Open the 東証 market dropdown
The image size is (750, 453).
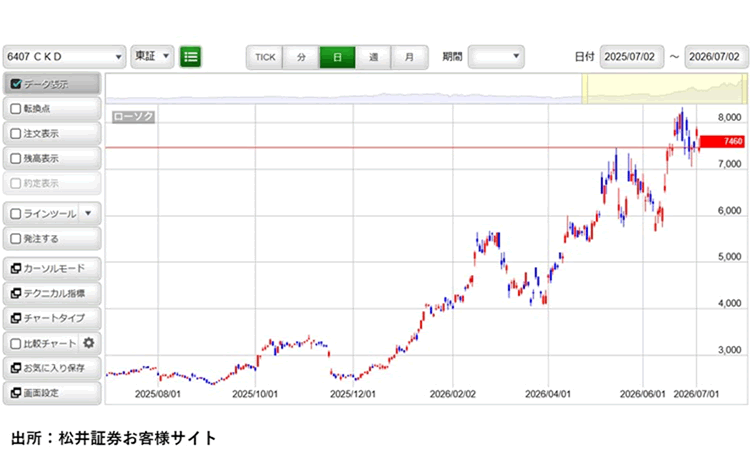(152, 56)
